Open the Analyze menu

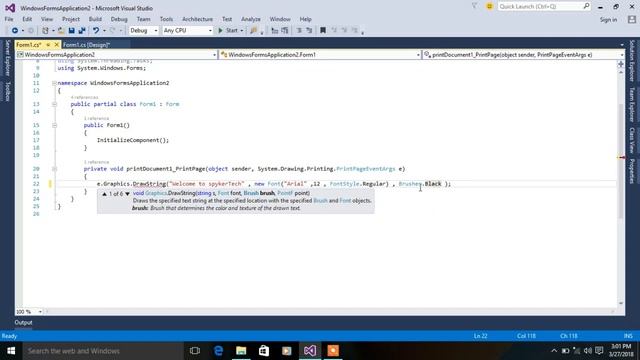click(x=251, y=19)
